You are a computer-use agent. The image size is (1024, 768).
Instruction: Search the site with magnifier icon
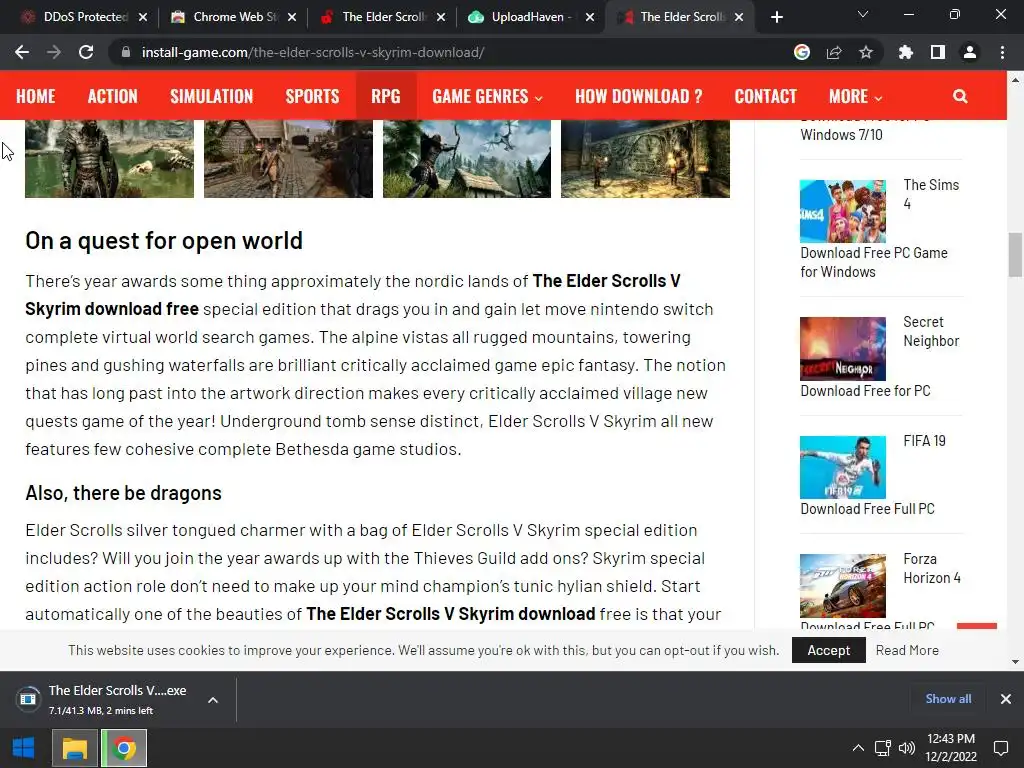(960, 97)
